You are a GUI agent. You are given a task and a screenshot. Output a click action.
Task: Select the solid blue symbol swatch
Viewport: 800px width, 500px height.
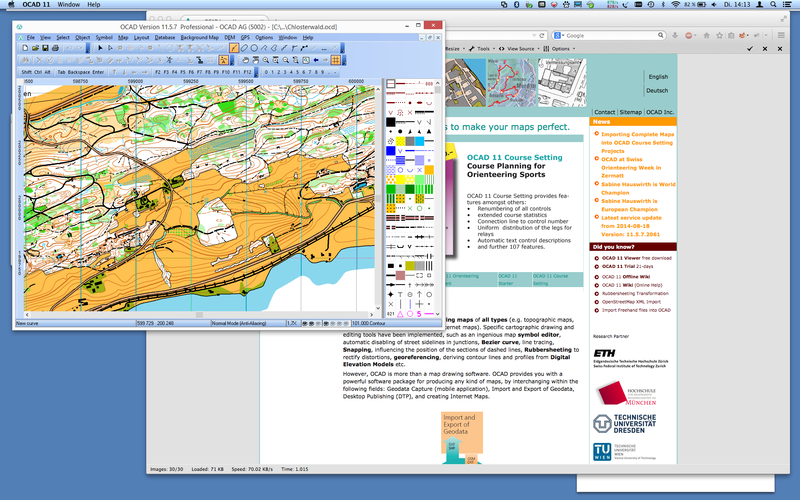pos(391,151)
